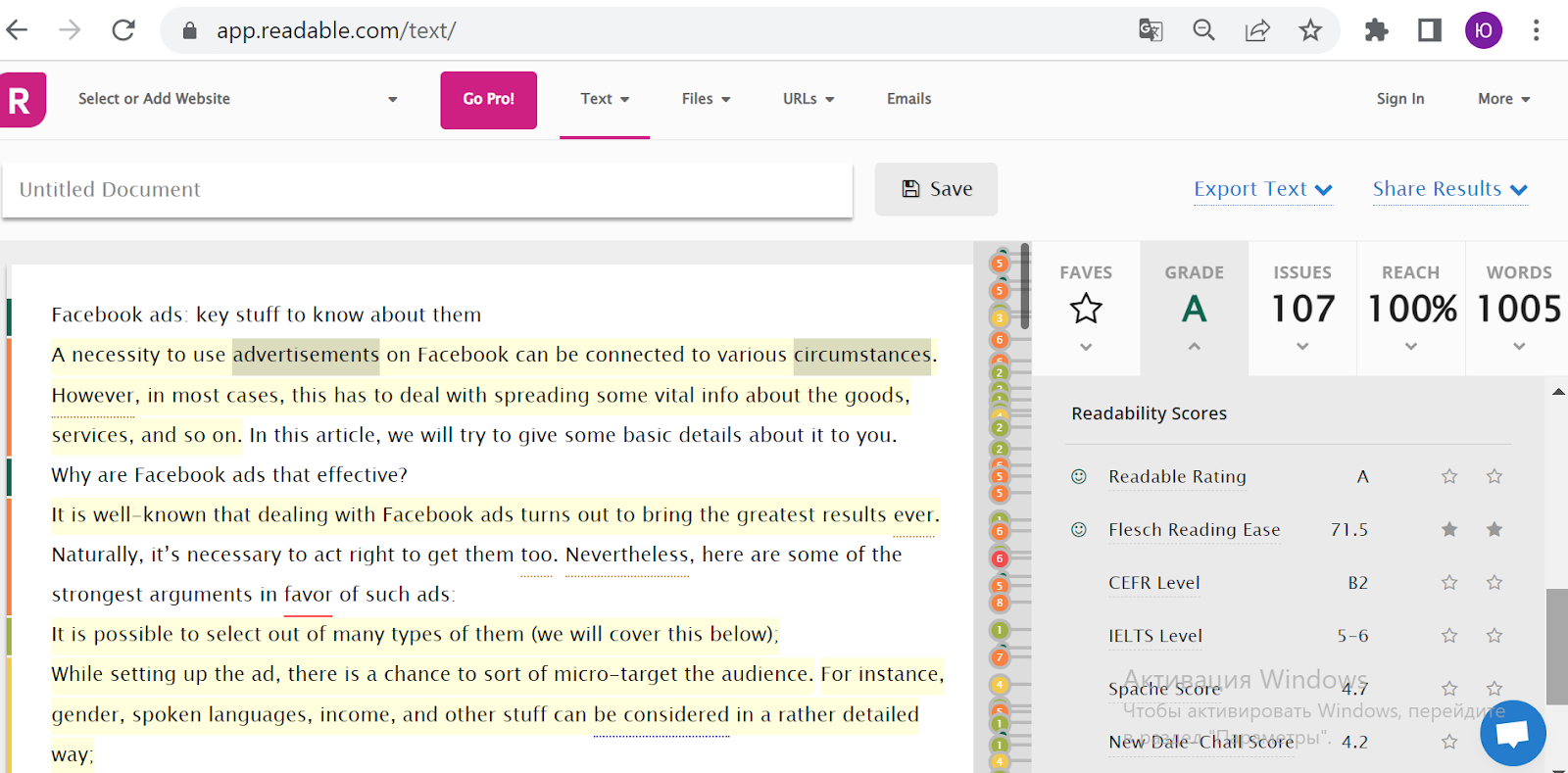Viewport: 1568px width, 773px height.
Task: Open the Chrome three-dot menu
Action: tap(1536, 30)
